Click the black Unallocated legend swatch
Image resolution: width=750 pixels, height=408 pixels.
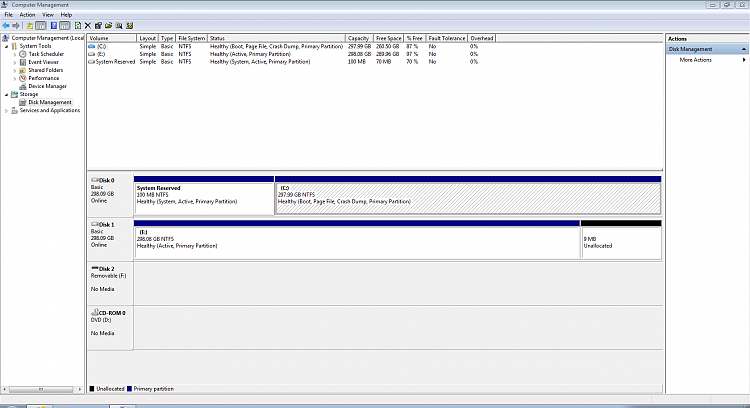coord(92,389)
